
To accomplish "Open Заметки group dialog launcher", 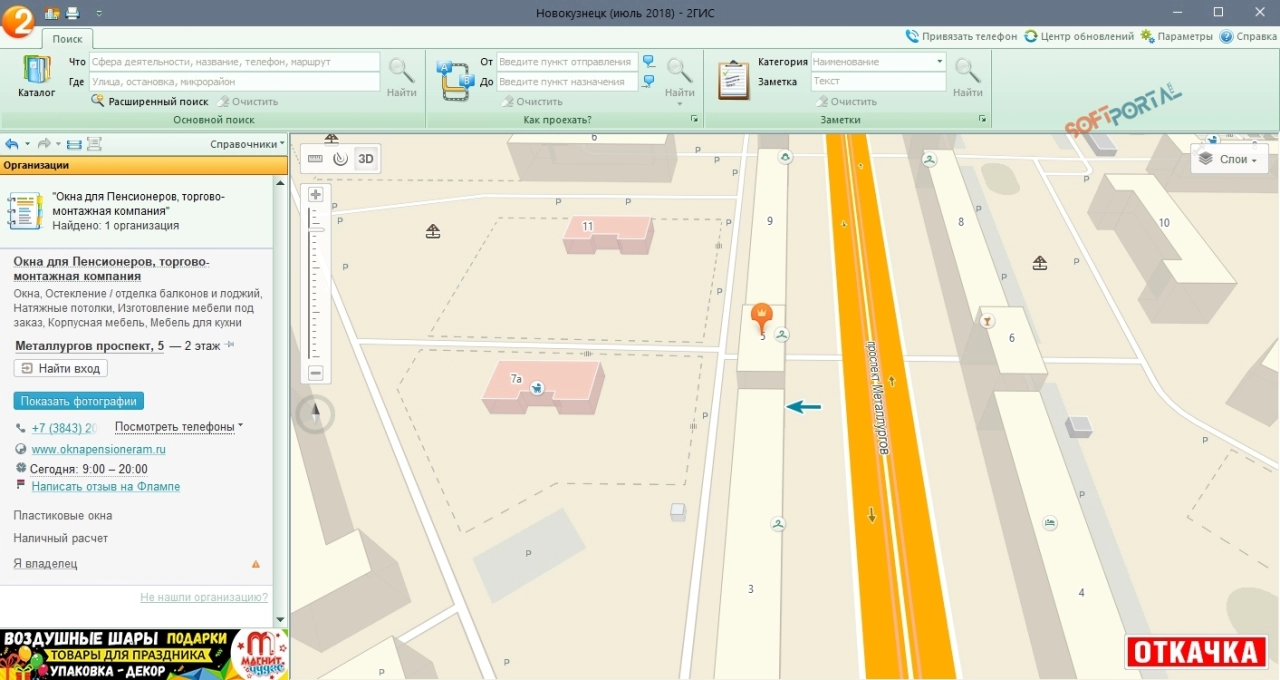I will (x=983, y=120).
